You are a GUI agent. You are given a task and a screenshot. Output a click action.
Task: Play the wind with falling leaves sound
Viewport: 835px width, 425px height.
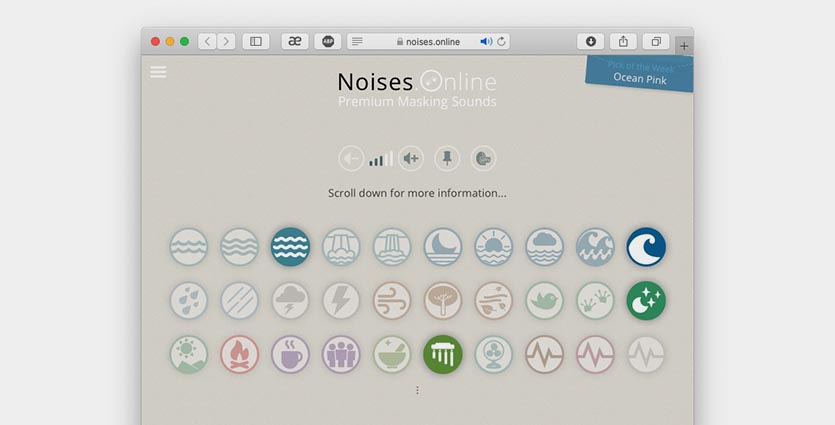coord(494,301)
